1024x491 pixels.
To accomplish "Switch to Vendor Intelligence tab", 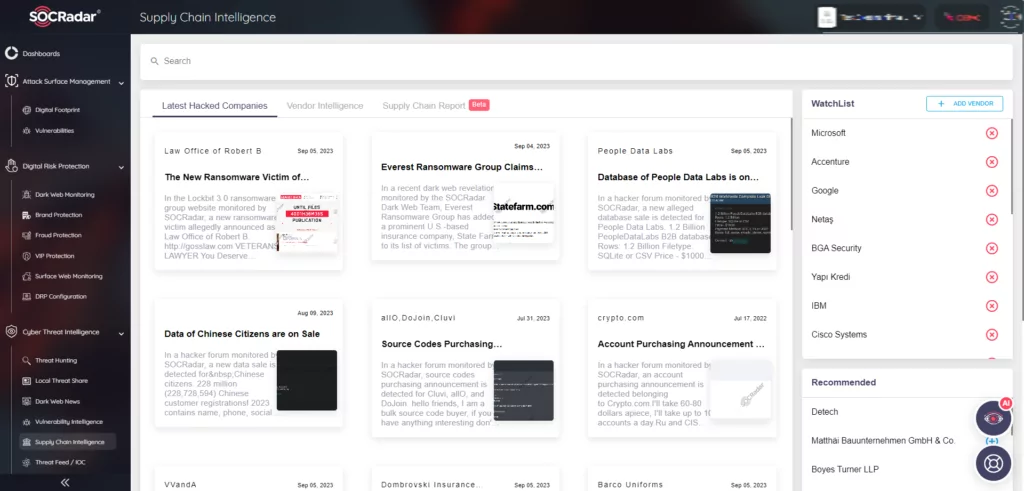I will pos(325,106).
